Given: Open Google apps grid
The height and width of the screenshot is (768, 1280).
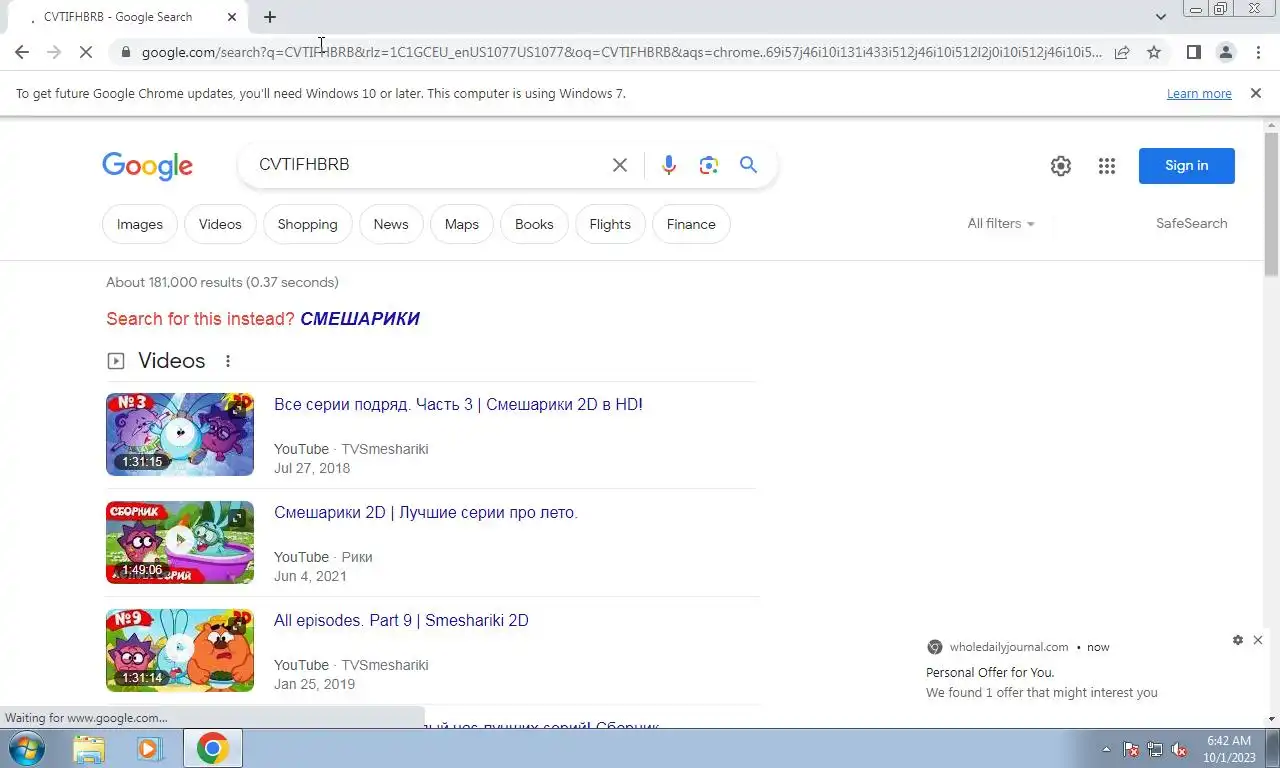Looking at the screenshot, I should [1106, 166].
